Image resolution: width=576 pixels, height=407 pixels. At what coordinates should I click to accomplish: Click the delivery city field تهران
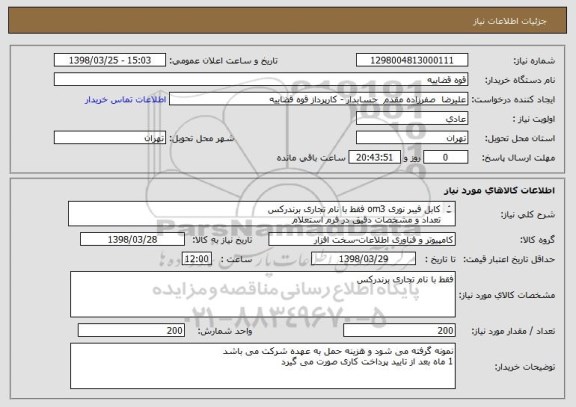110,138
